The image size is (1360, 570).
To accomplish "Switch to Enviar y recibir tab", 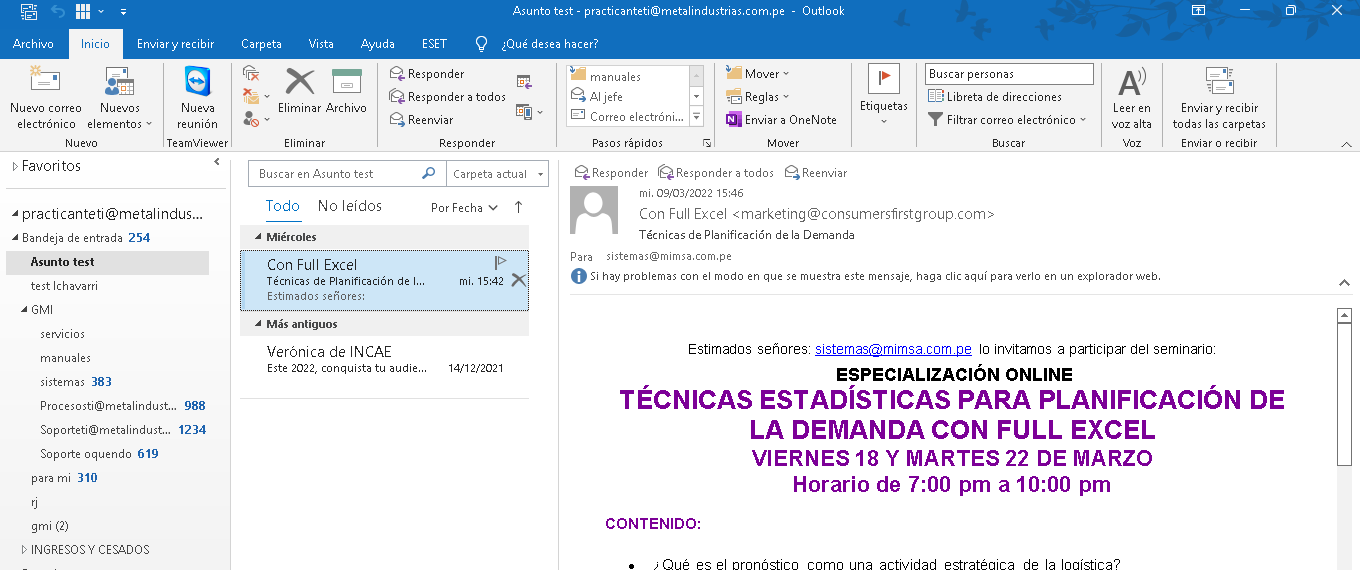I will [x=176, y=44].
